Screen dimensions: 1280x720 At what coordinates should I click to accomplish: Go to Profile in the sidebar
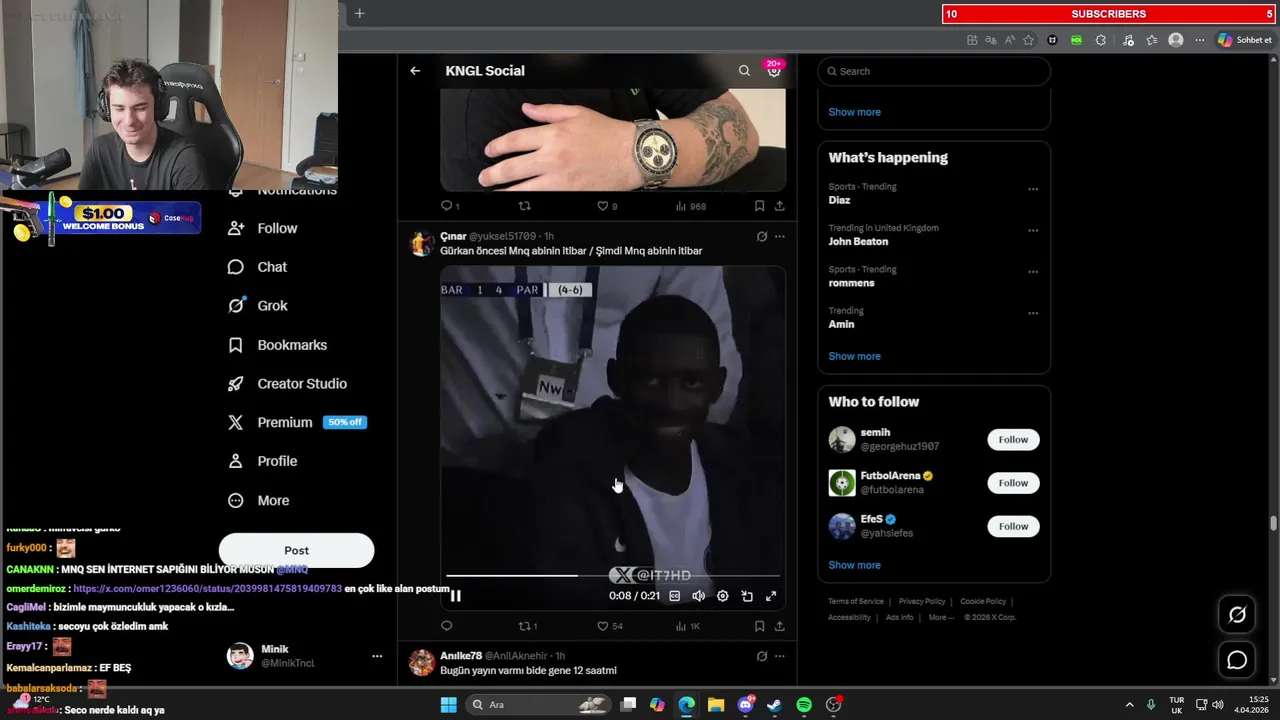[x=263, y=461]
